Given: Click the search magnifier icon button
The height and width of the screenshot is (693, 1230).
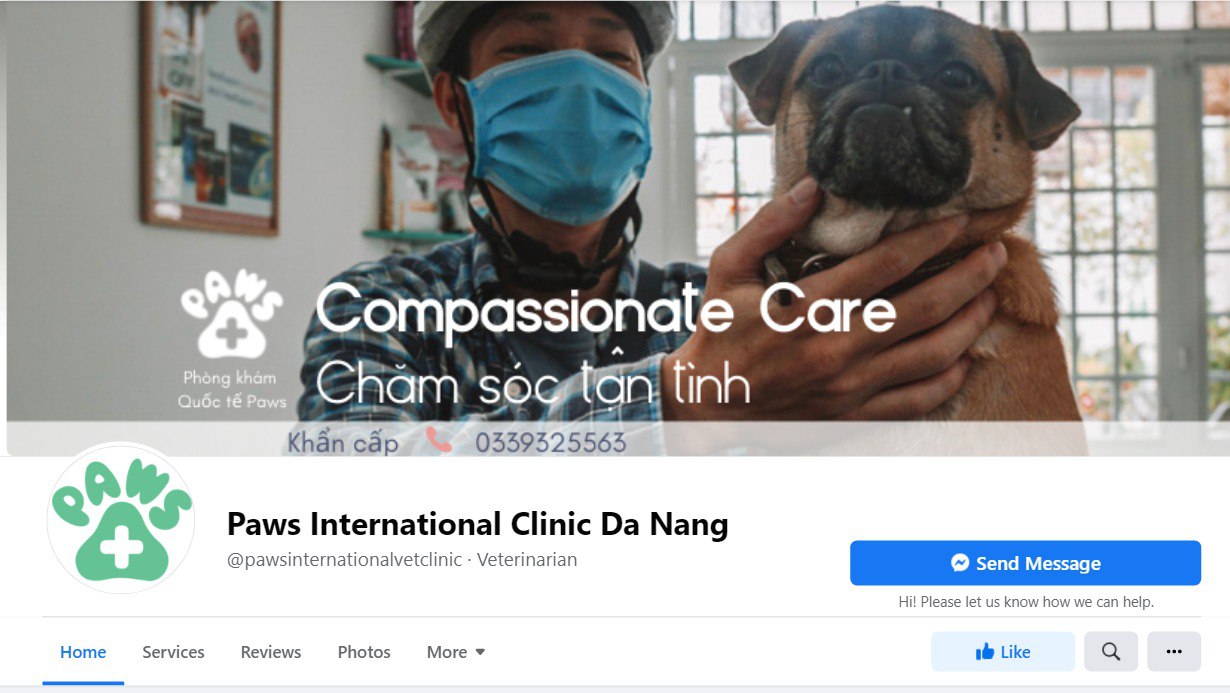Looking at the screenshot, I should (x=1111, y=652).
